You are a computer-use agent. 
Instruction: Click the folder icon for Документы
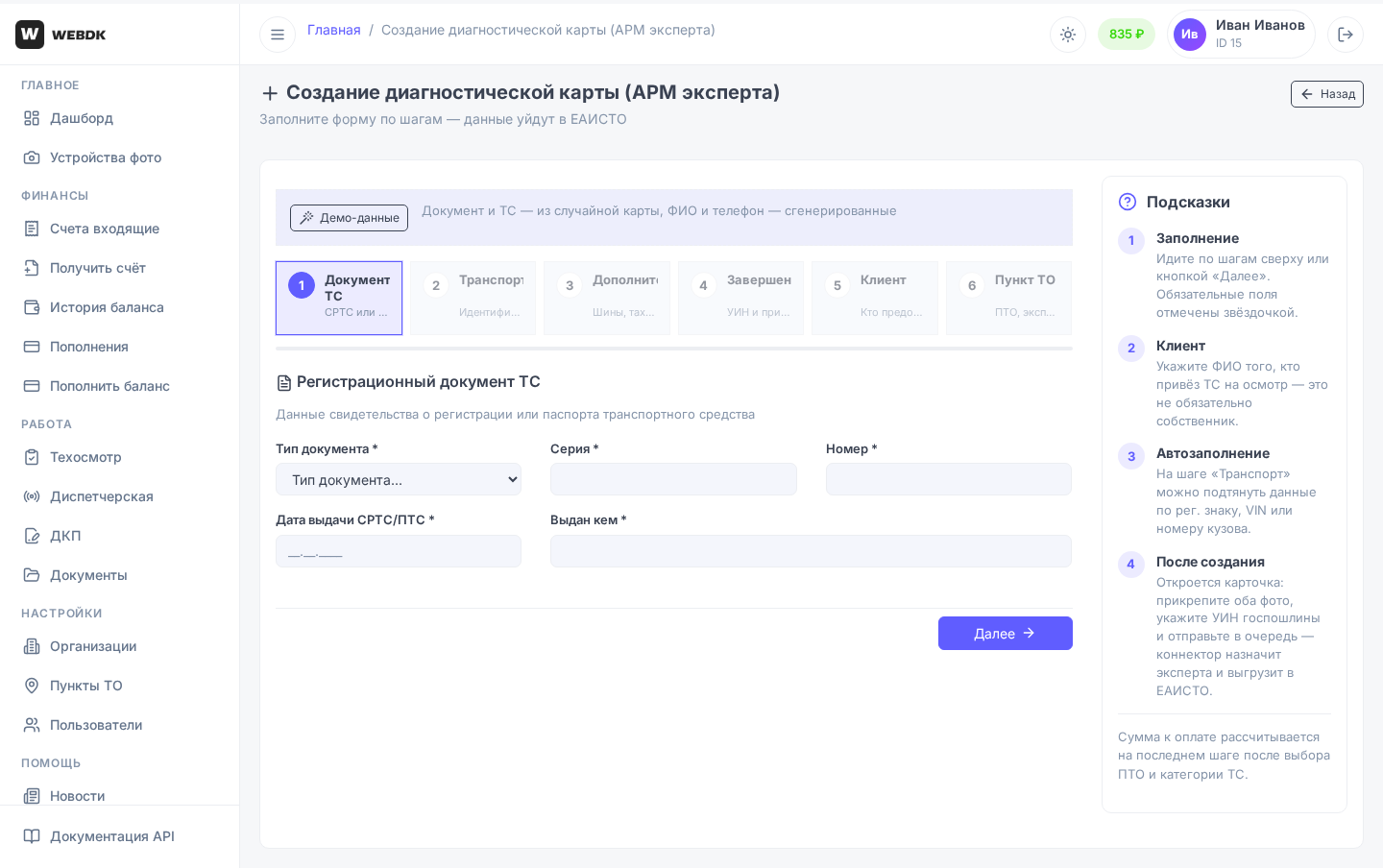[x=32, y=575]
